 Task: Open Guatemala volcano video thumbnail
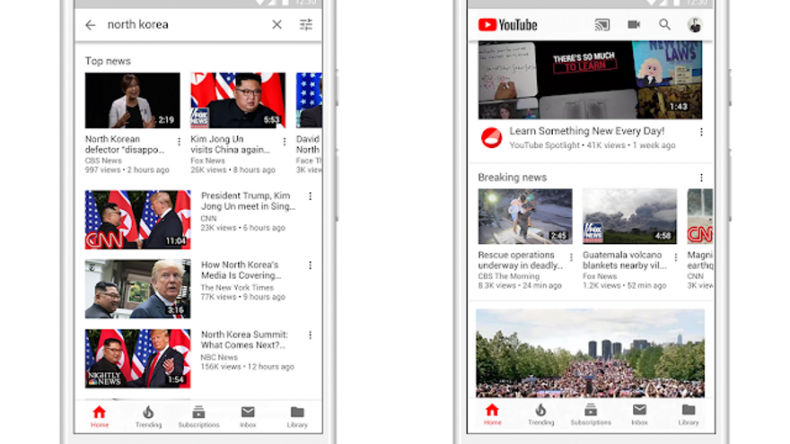pyautogui.click(x=629, y=216)
